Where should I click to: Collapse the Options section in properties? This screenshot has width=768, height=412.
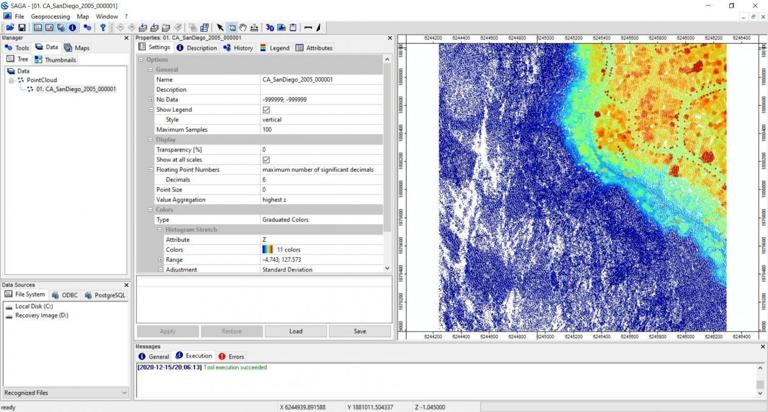pos(141,60)
